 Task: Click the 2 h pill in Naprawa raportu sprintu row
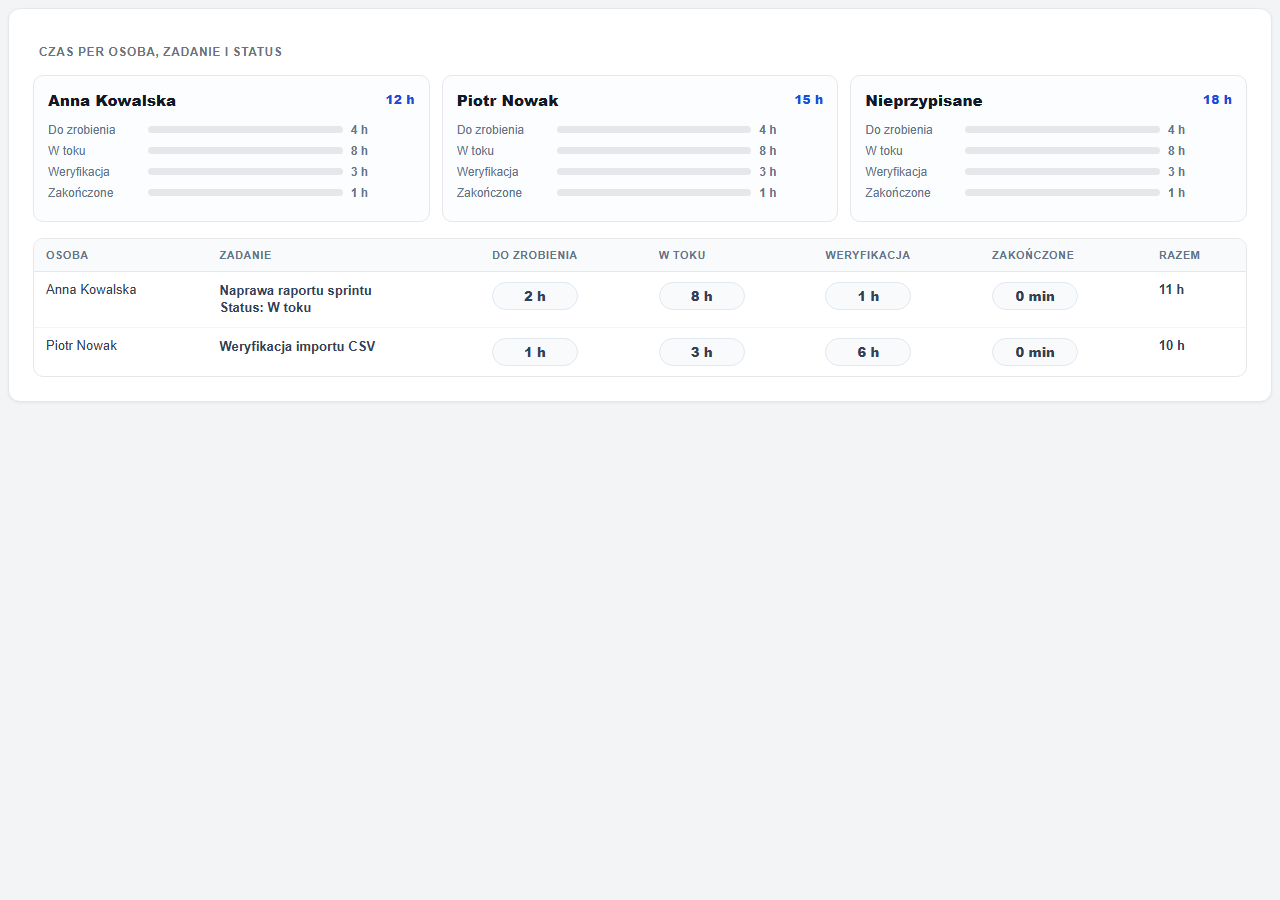535,296
